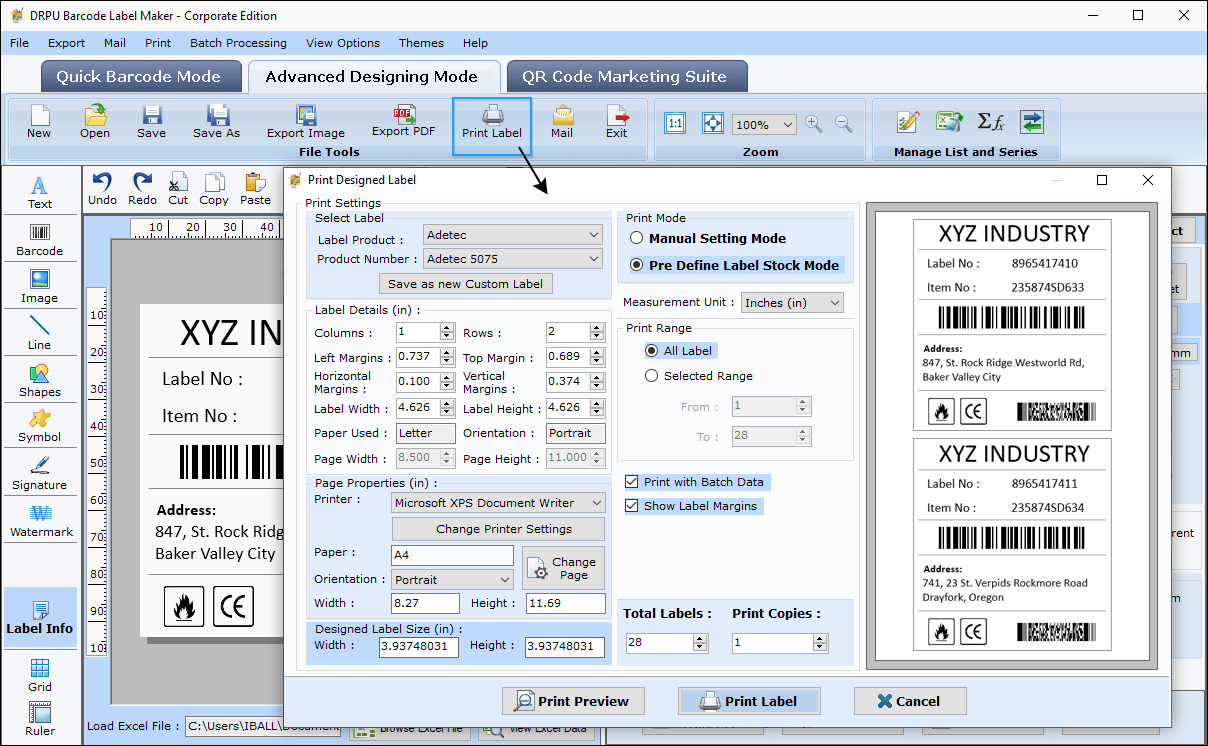Click Export Image icon

306,122
